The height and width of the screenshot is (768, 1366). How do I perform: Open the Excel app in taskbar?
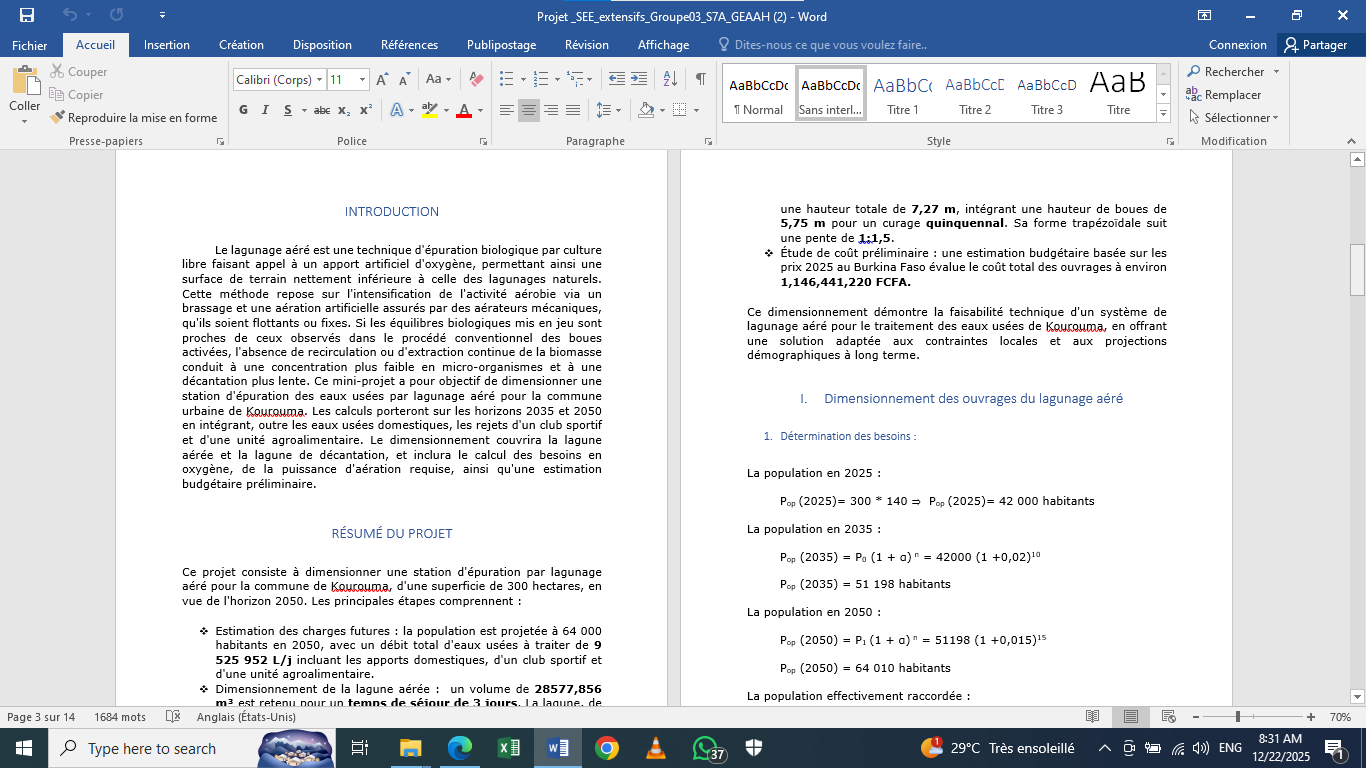[508, 748]
